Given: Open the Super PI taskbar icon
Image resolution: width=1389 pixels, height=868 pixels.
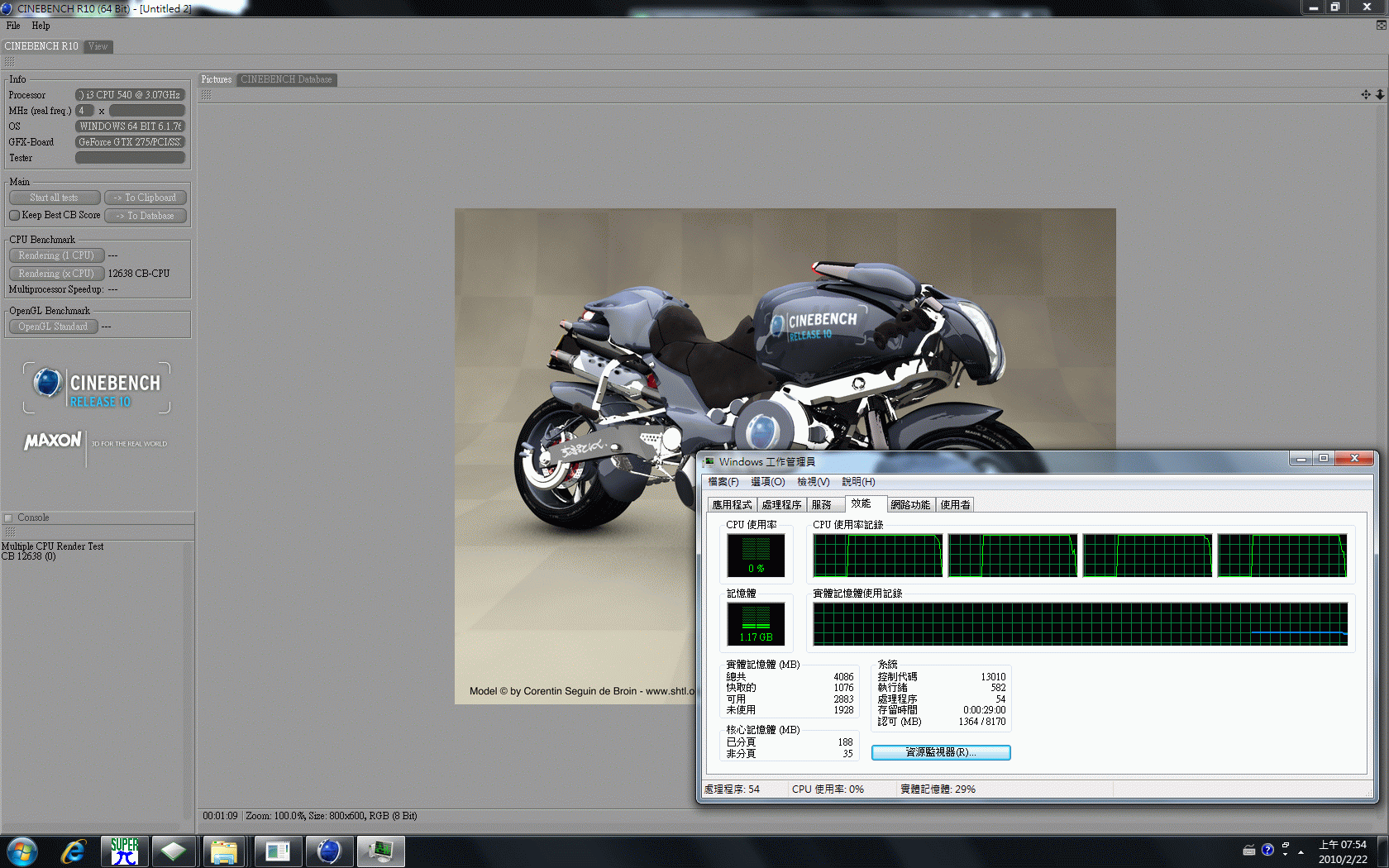Looking at the screenshot, I should point(124,851).
